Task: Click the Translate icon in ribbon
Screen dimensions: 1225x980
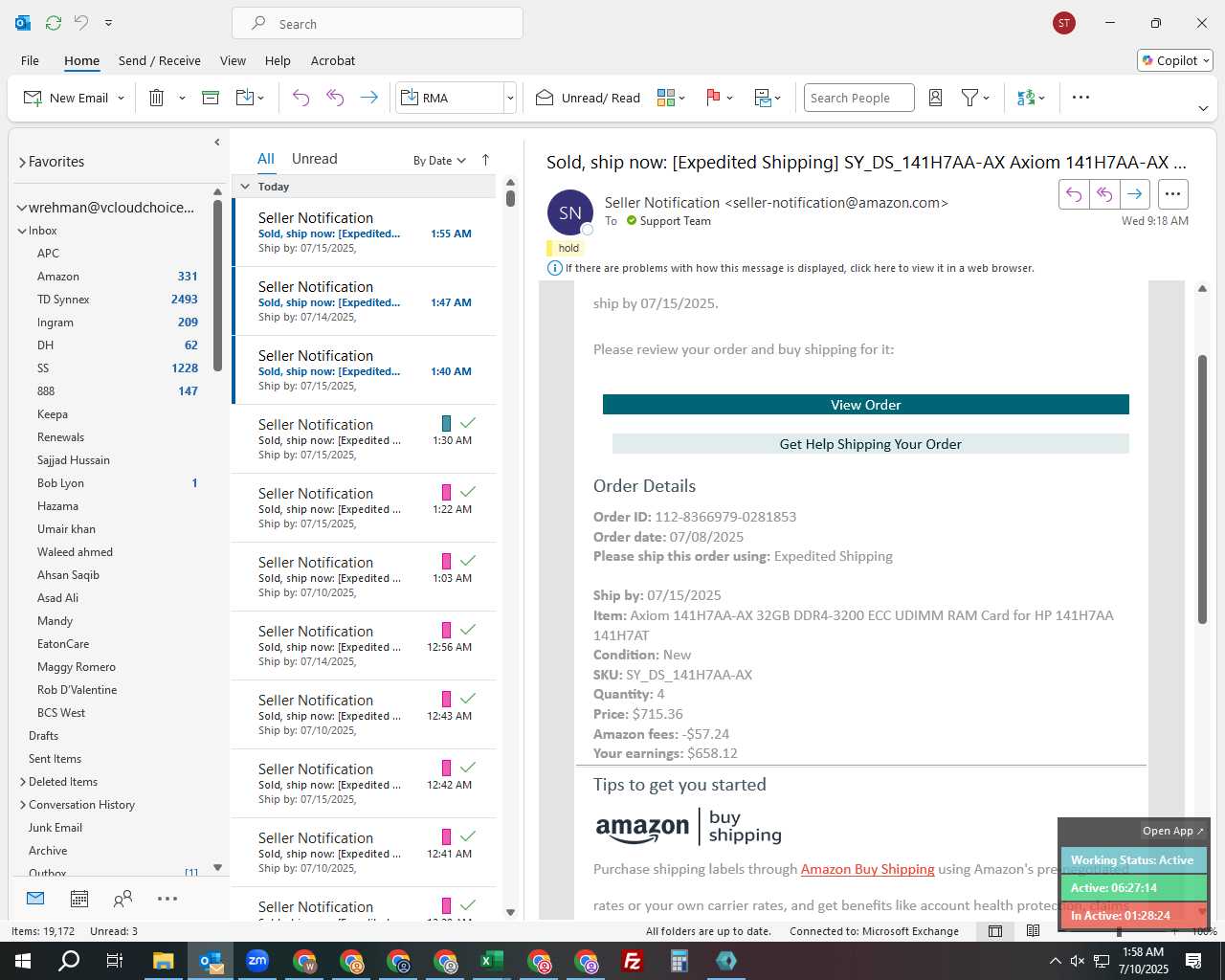Action: click(x=1026, y=98)
